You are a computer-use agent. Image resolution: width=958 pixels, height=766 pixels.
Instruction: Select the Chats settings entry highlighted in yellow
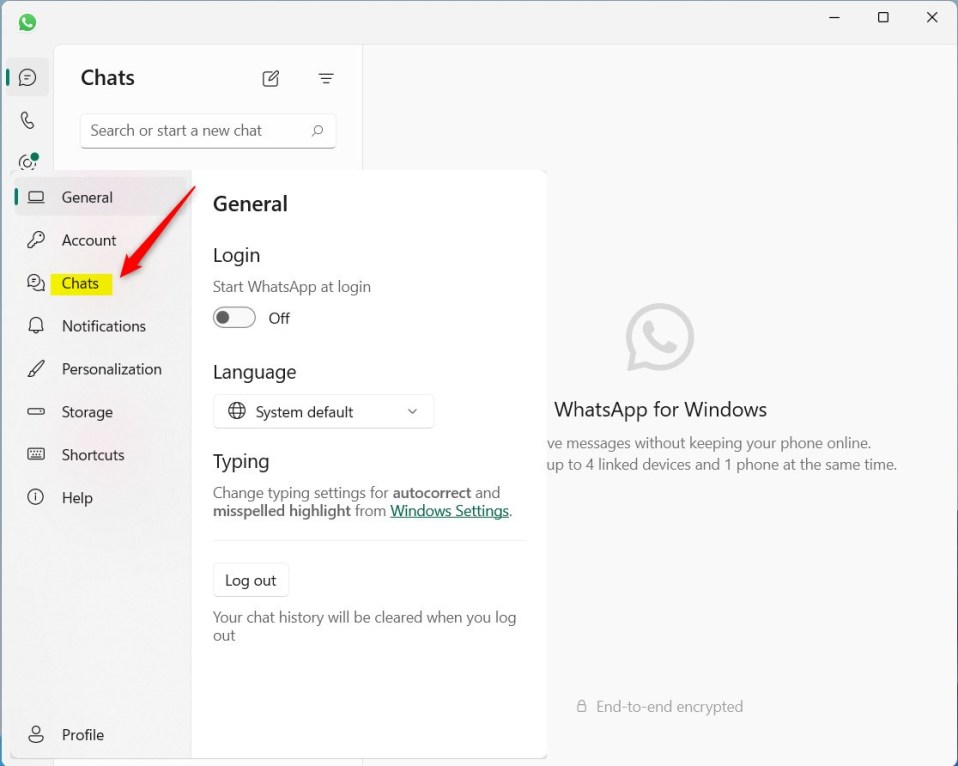pos(81,283)
